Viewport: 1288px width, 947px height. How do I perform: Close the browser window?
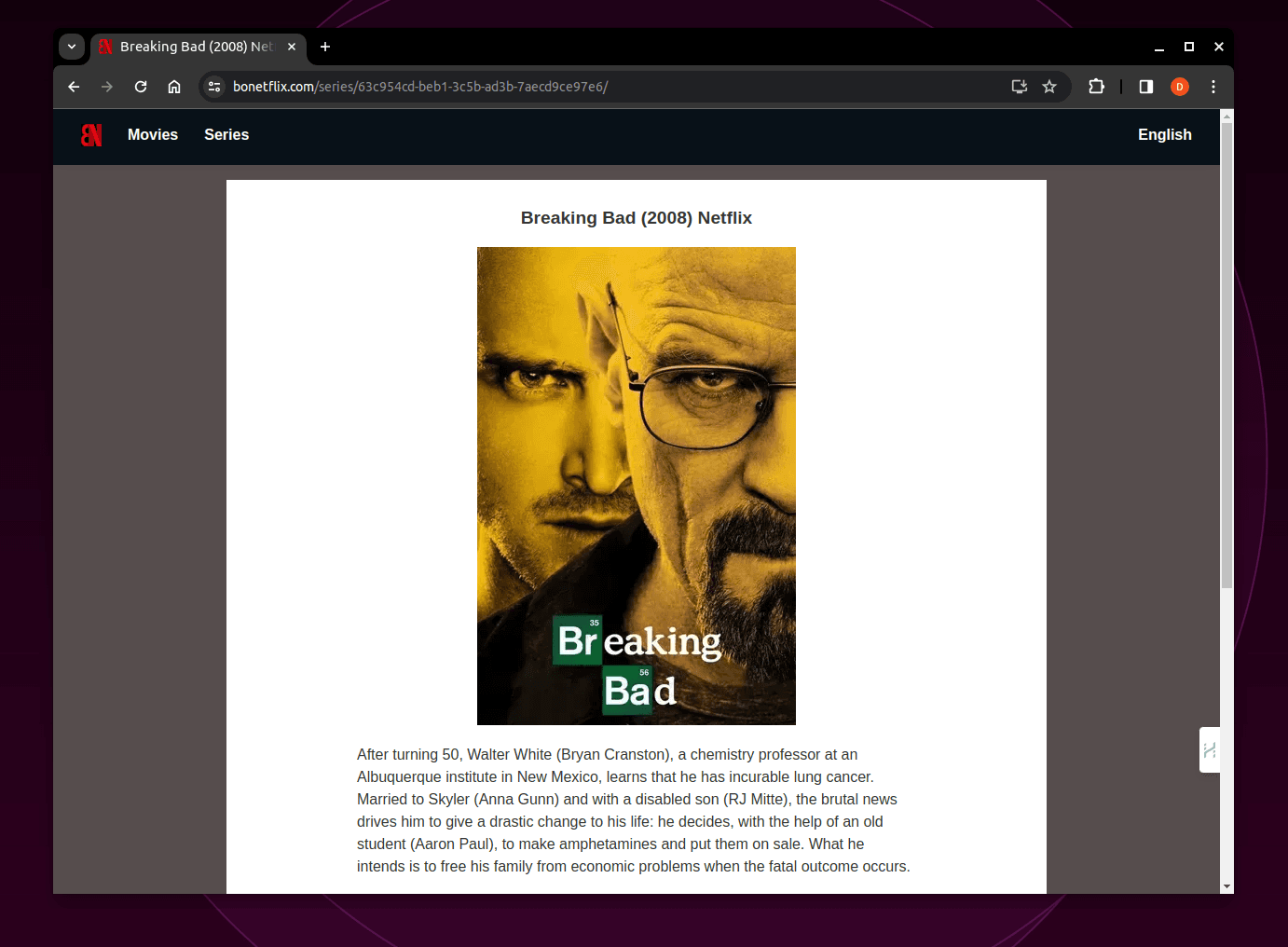tap(1219, 47)
